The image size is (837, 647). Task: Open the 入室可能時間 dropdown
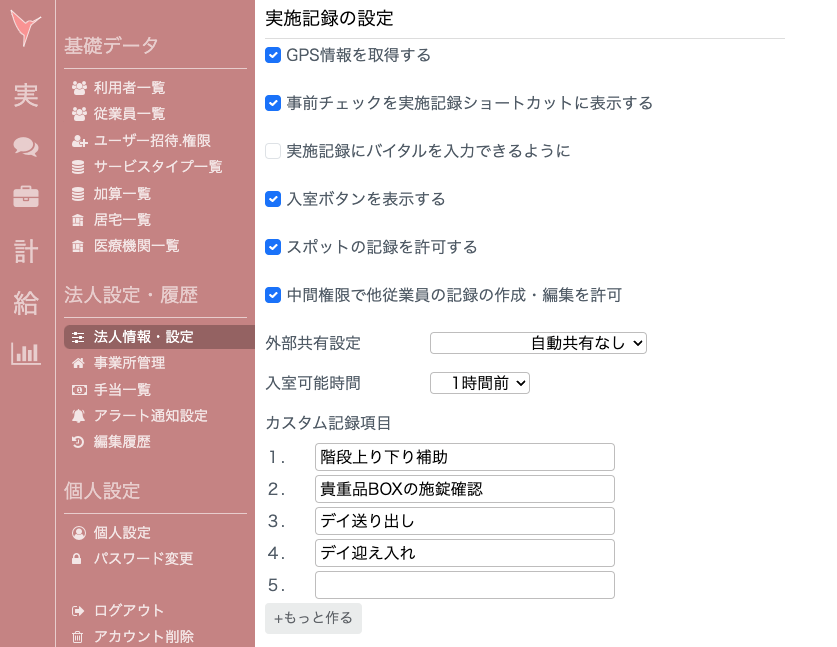[480, 382]
